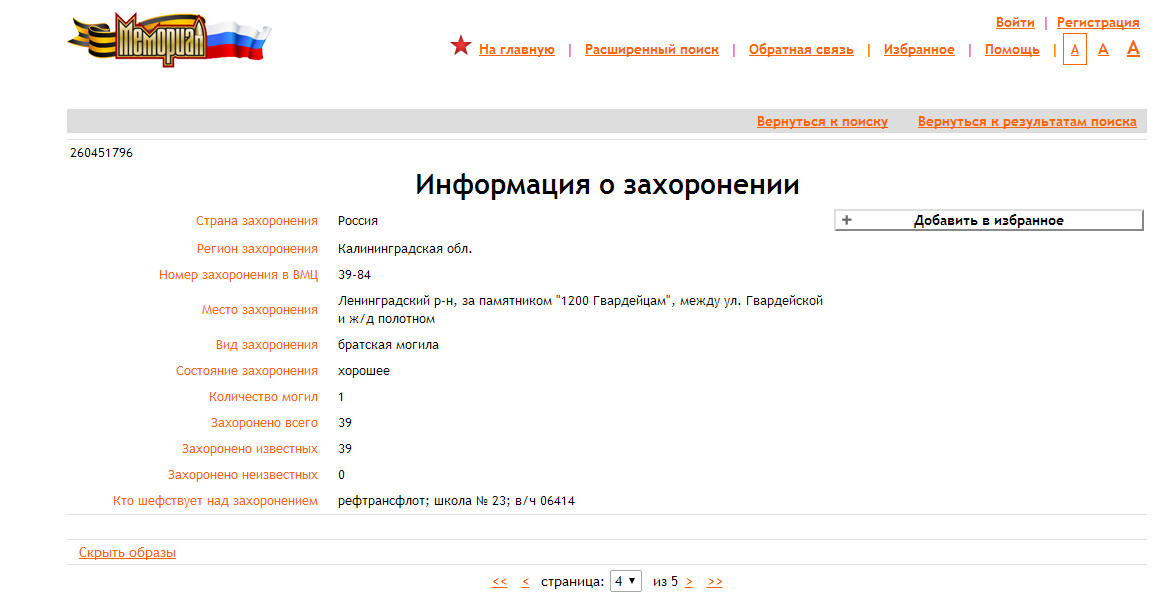Click the plus icon beside Добавить в избранное
1164x605 pixels.
847,220
